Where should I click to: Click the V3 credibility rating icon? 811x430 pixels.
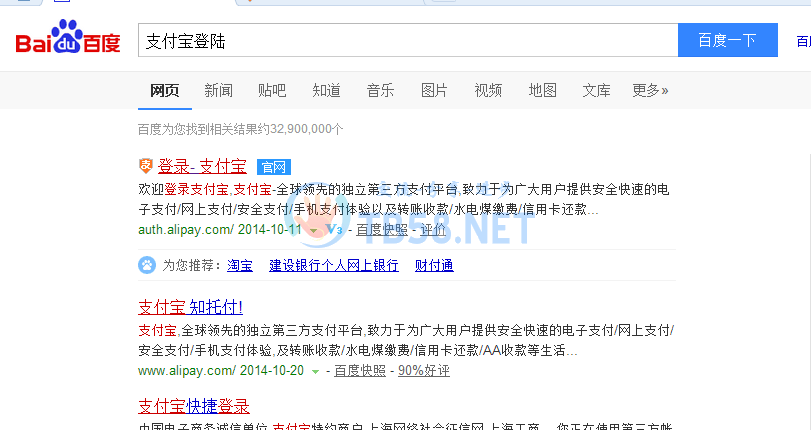(335, 230)
